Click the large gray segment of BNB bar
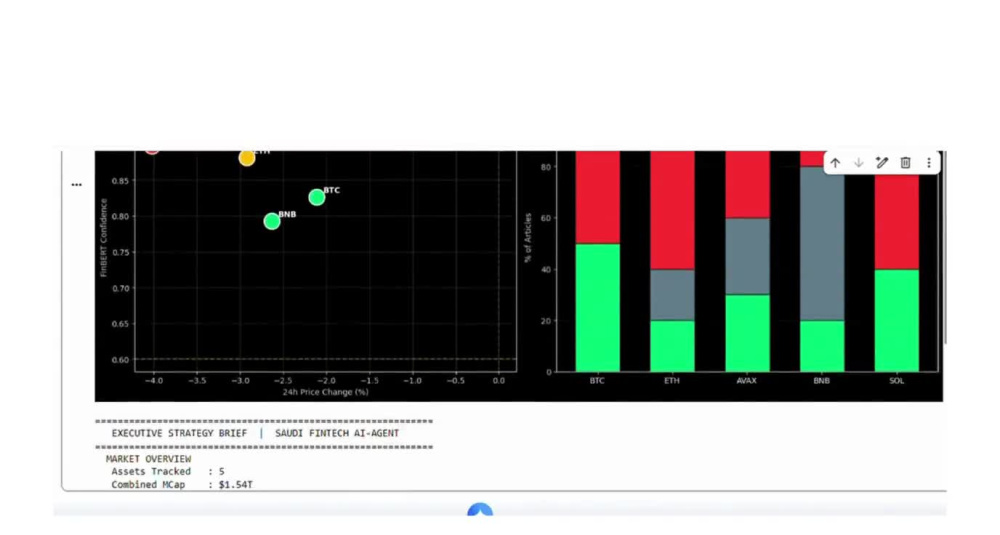Screen dimensions: 1000x535 pyautogui.click(x=822, y=244)
